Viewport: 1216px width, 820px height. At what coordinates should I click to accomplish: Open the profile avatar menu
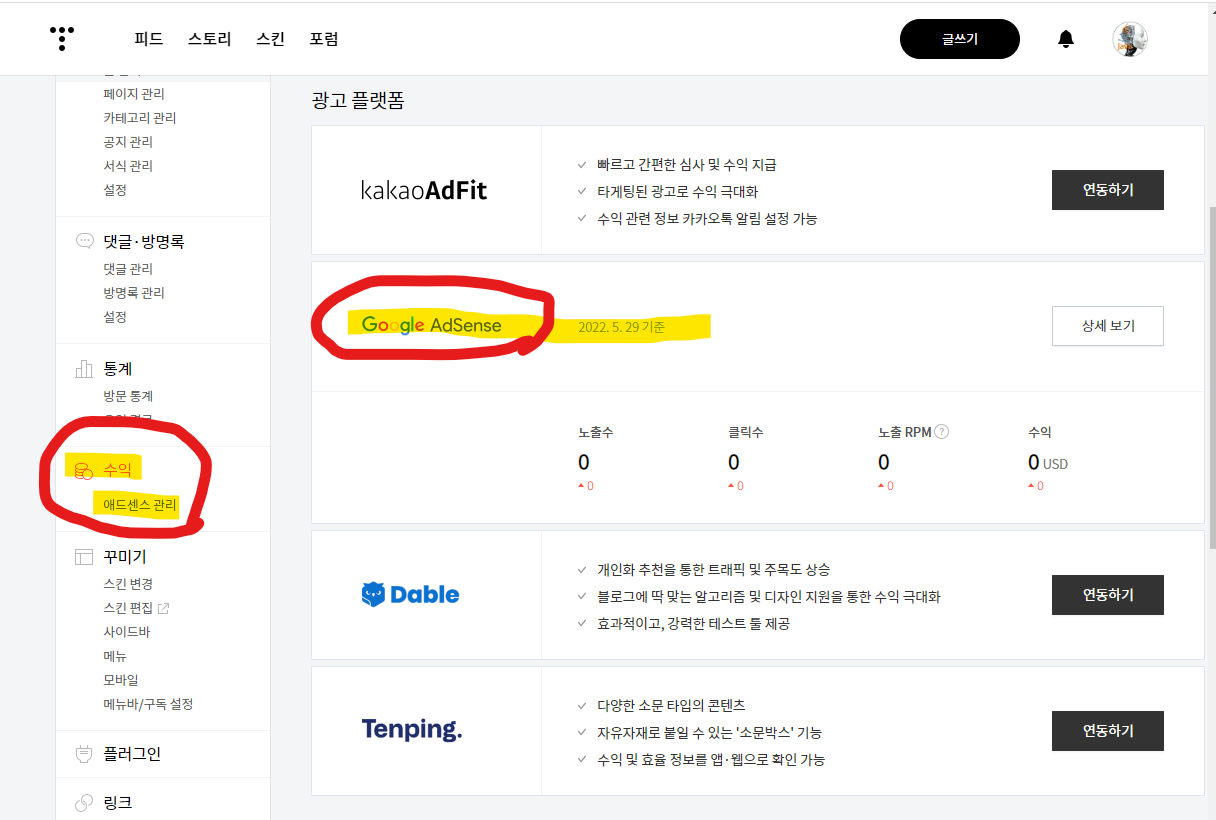tap(1129, 39)
